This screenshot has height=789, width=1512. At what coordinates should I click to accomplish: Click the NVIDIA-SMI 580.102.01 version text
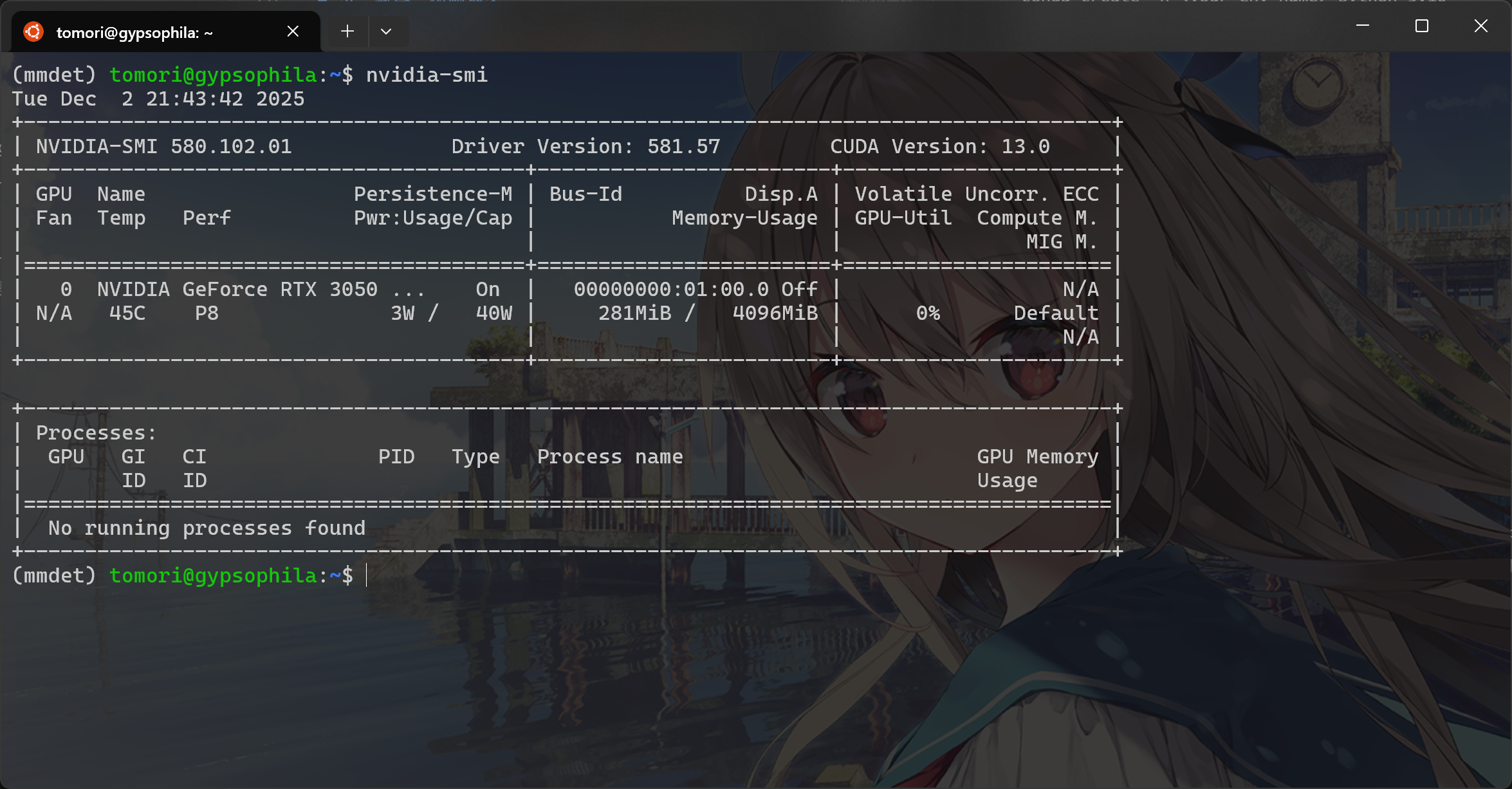163,147
